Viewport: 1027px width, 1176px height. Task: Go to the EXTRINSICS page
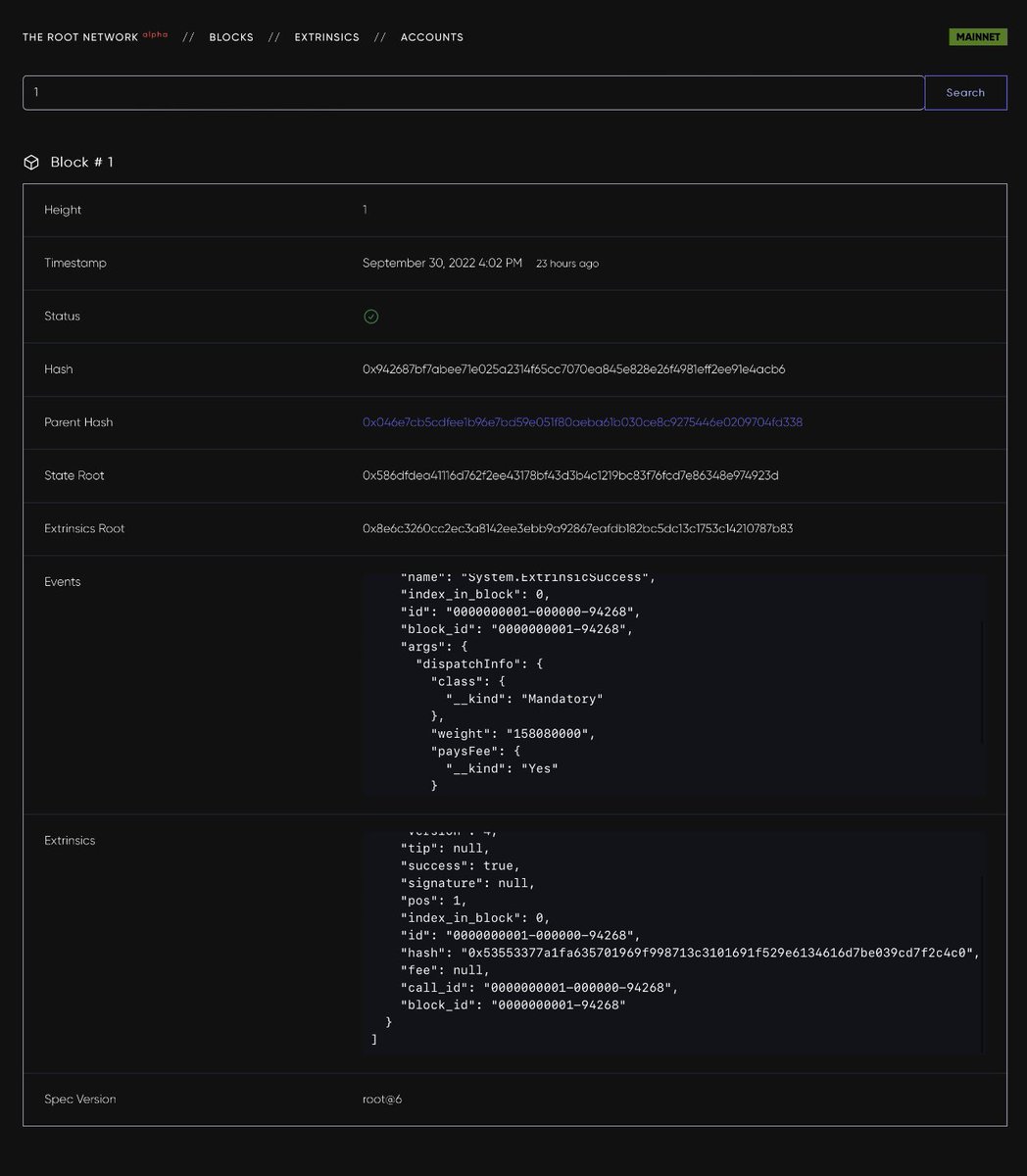[326, 37]
